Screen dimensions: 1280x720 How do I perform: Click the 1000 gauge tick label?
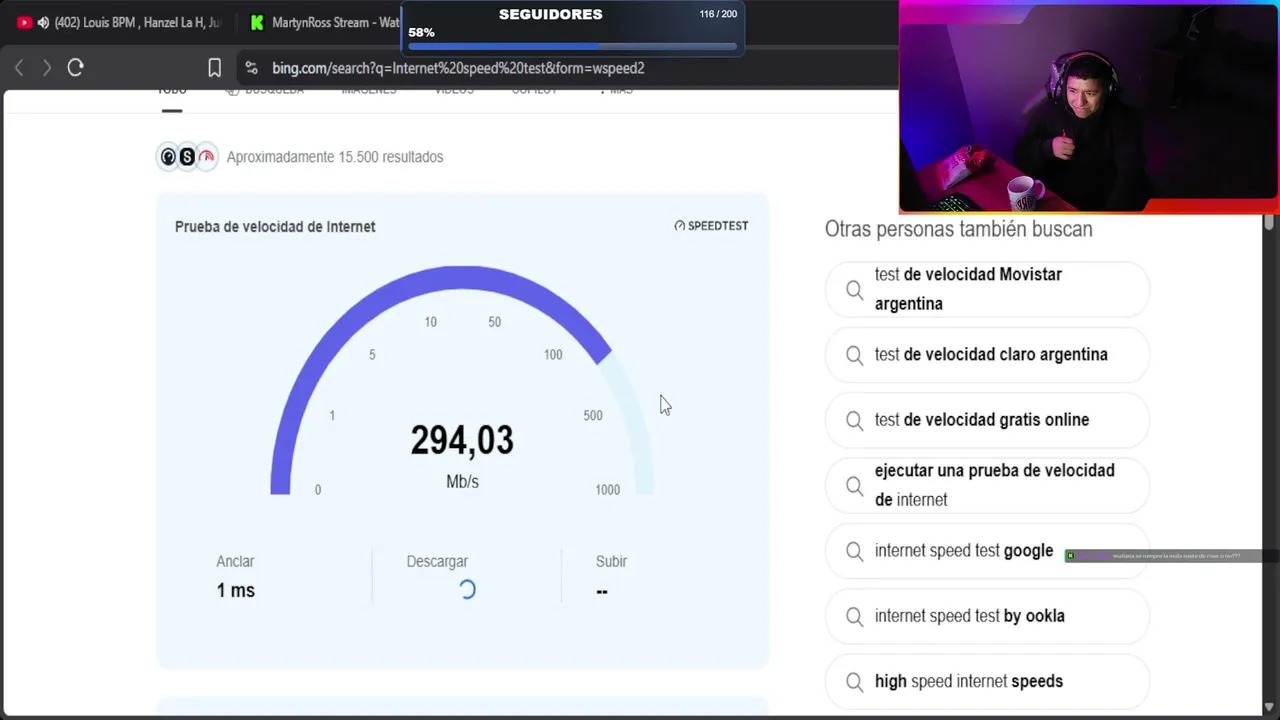[x=607, y=490]
